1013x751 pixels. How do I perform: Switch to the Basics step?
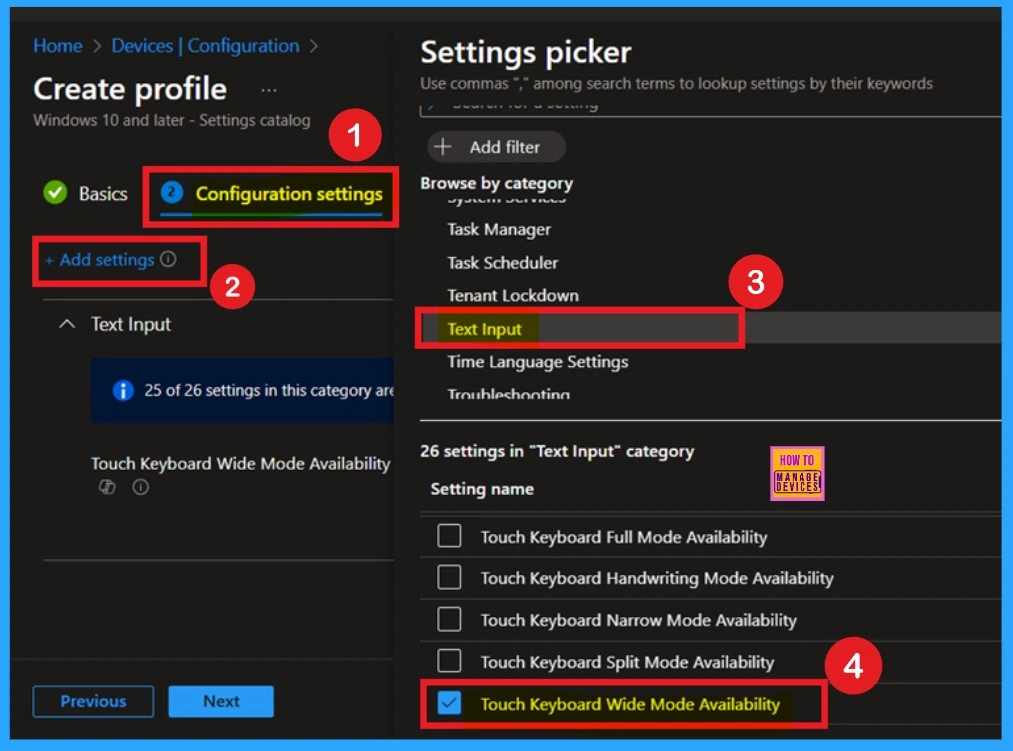tap(103, 193)
